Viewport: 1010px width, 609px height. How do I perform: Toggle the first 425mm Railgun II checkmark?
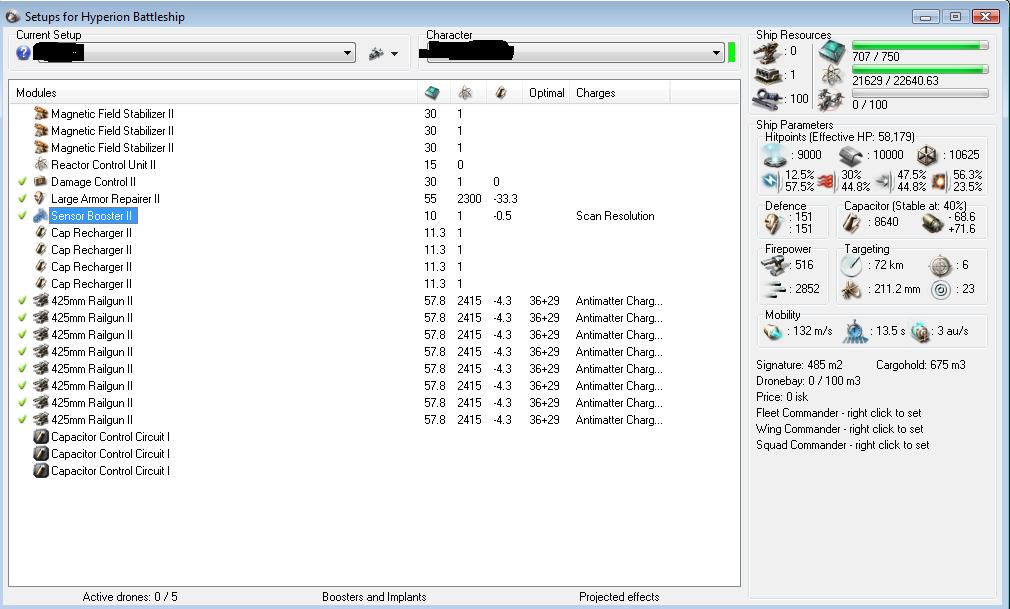(22, 300)
